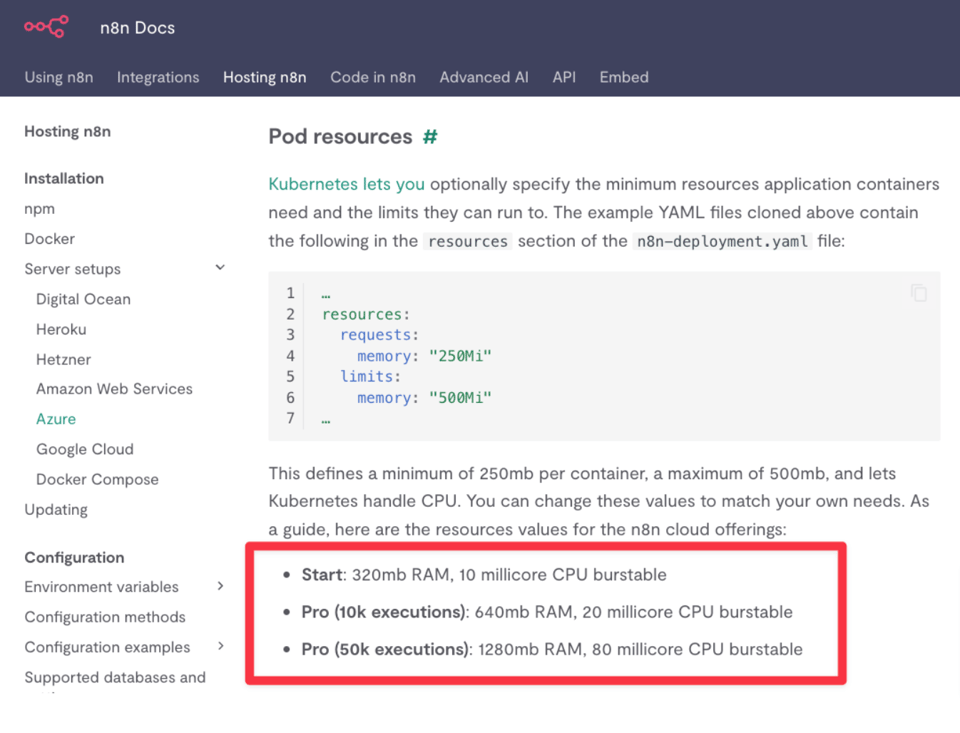Click the Pod resources heading text
The height and width of the screenshot is (733, 960).
click(340, 137)
